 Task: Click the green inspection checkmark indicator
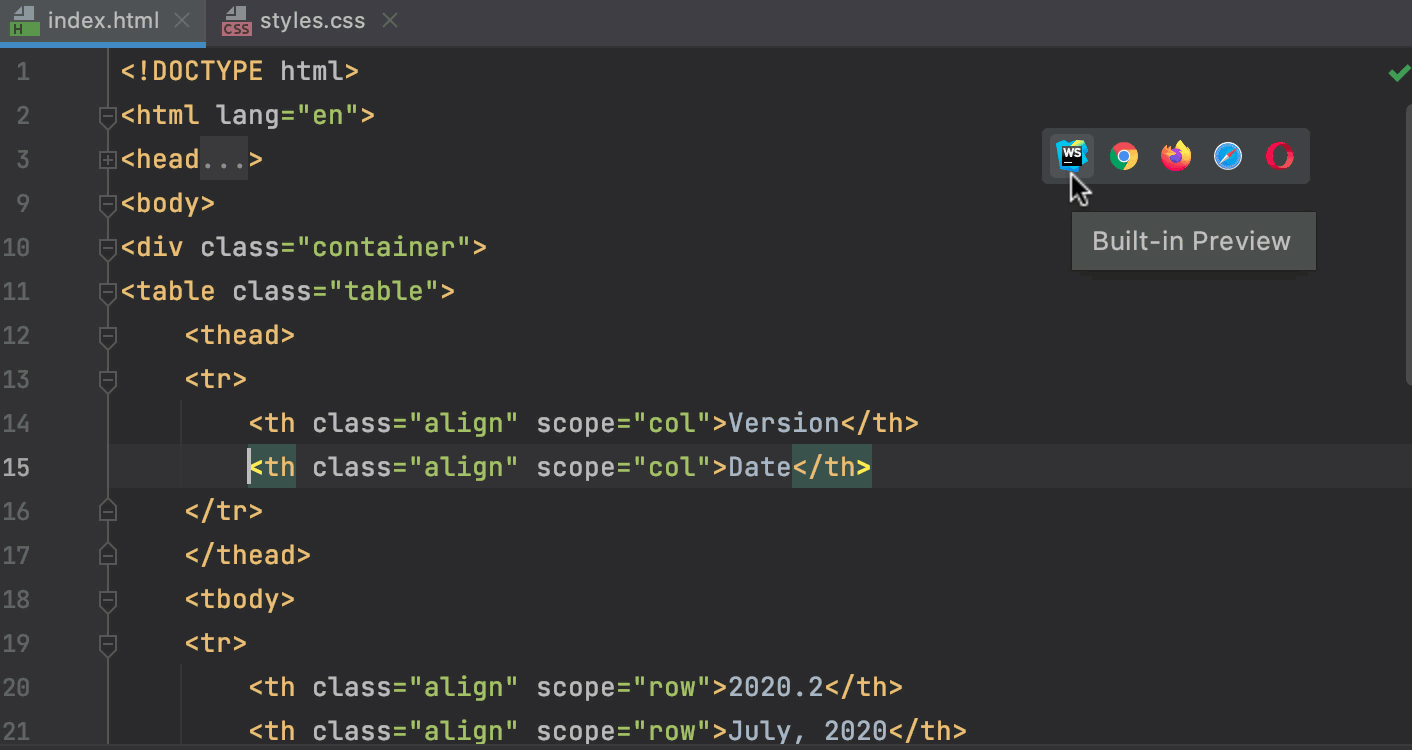point(1398,72)
